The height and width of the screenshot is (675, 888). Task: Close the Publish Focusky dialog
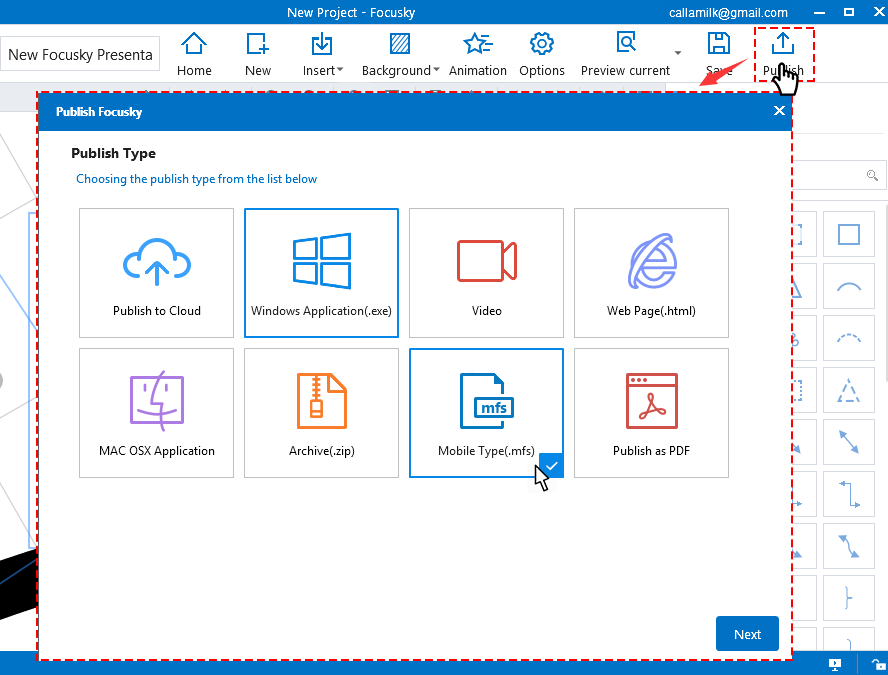[x=779, y=111]
